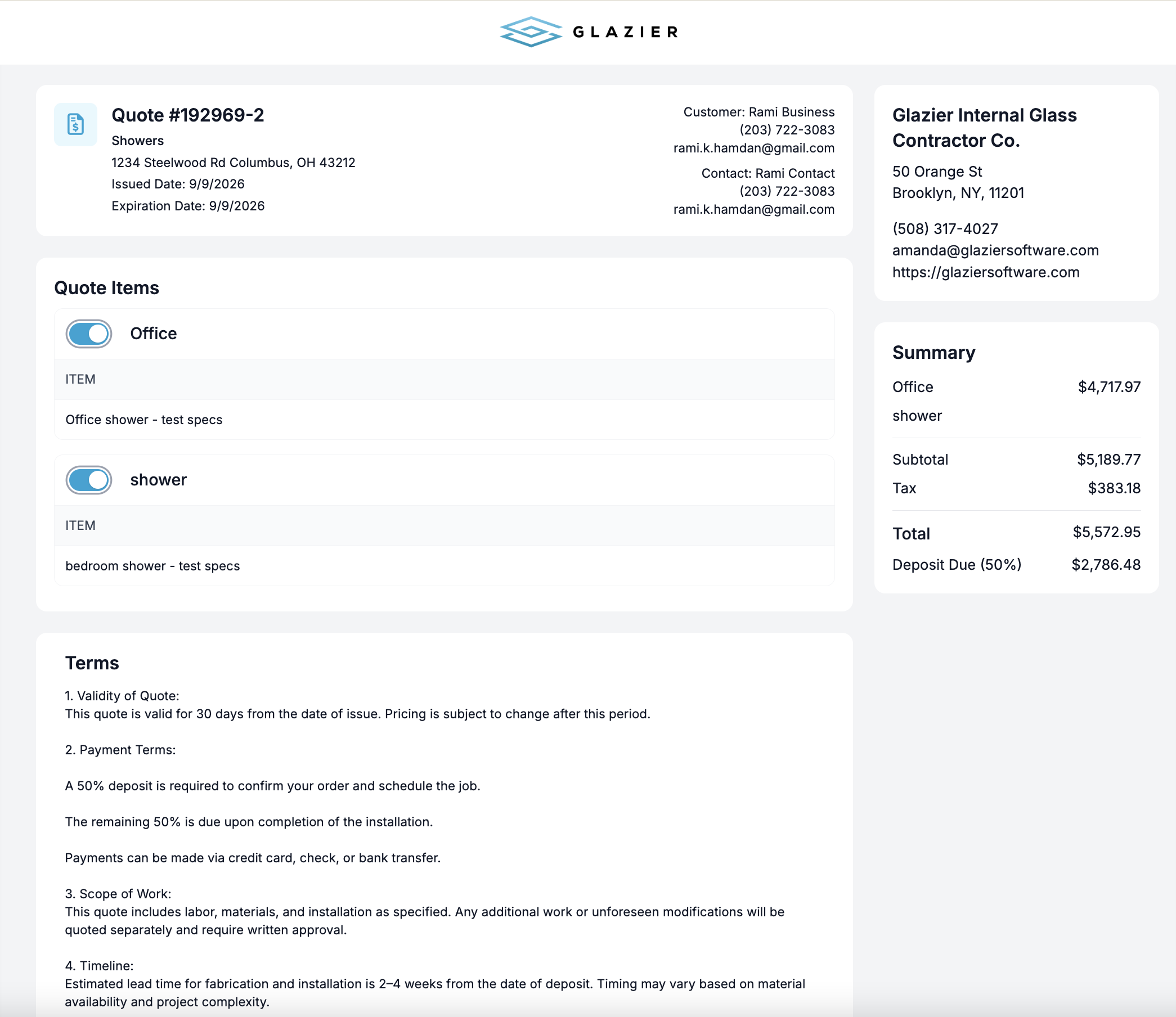
Task: Click '3. Scope of Work:' line
Action: pyautogui.click(x=118, y=894)
